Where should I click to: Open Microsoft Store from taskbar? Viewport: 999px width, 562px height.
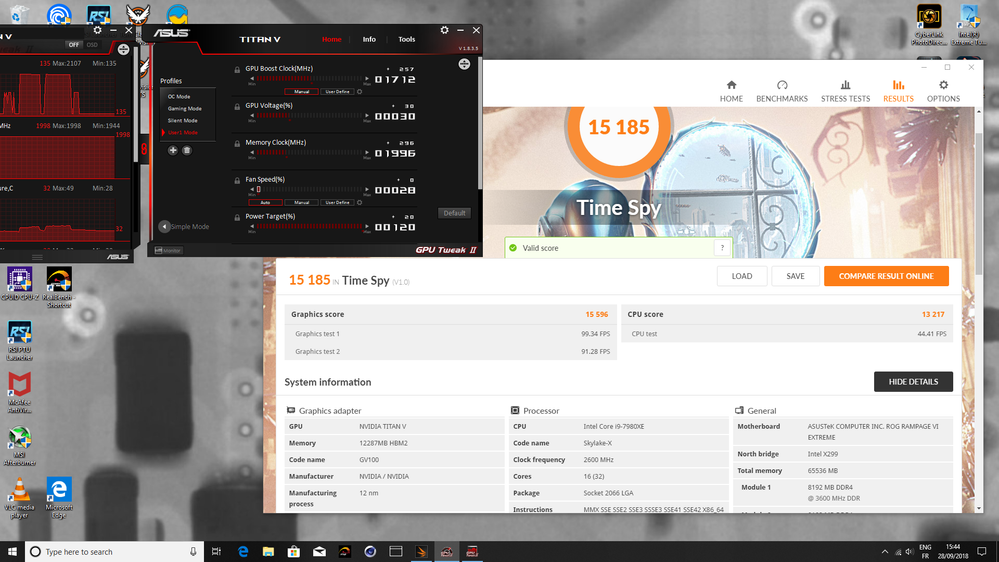[x=294, y=552]
